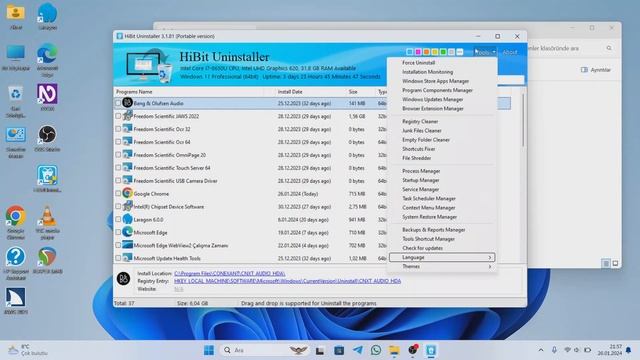The image size is (640, 360).
Task: Open the OBS Studio desktop shortcut
Action: (x=47, y=138)
